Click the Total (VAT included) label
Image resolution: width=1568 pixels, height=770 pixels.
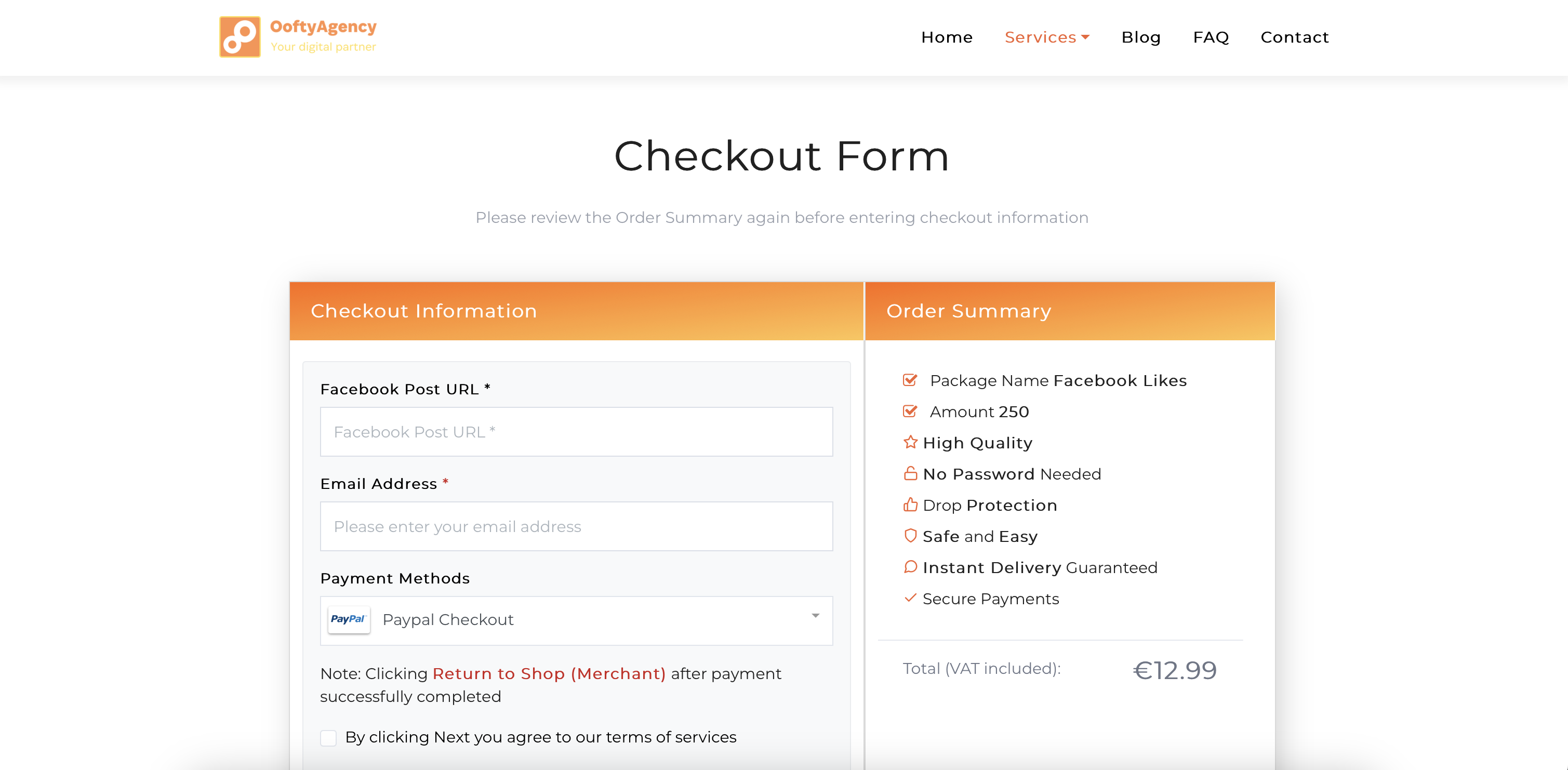click(x=982, y=668)
